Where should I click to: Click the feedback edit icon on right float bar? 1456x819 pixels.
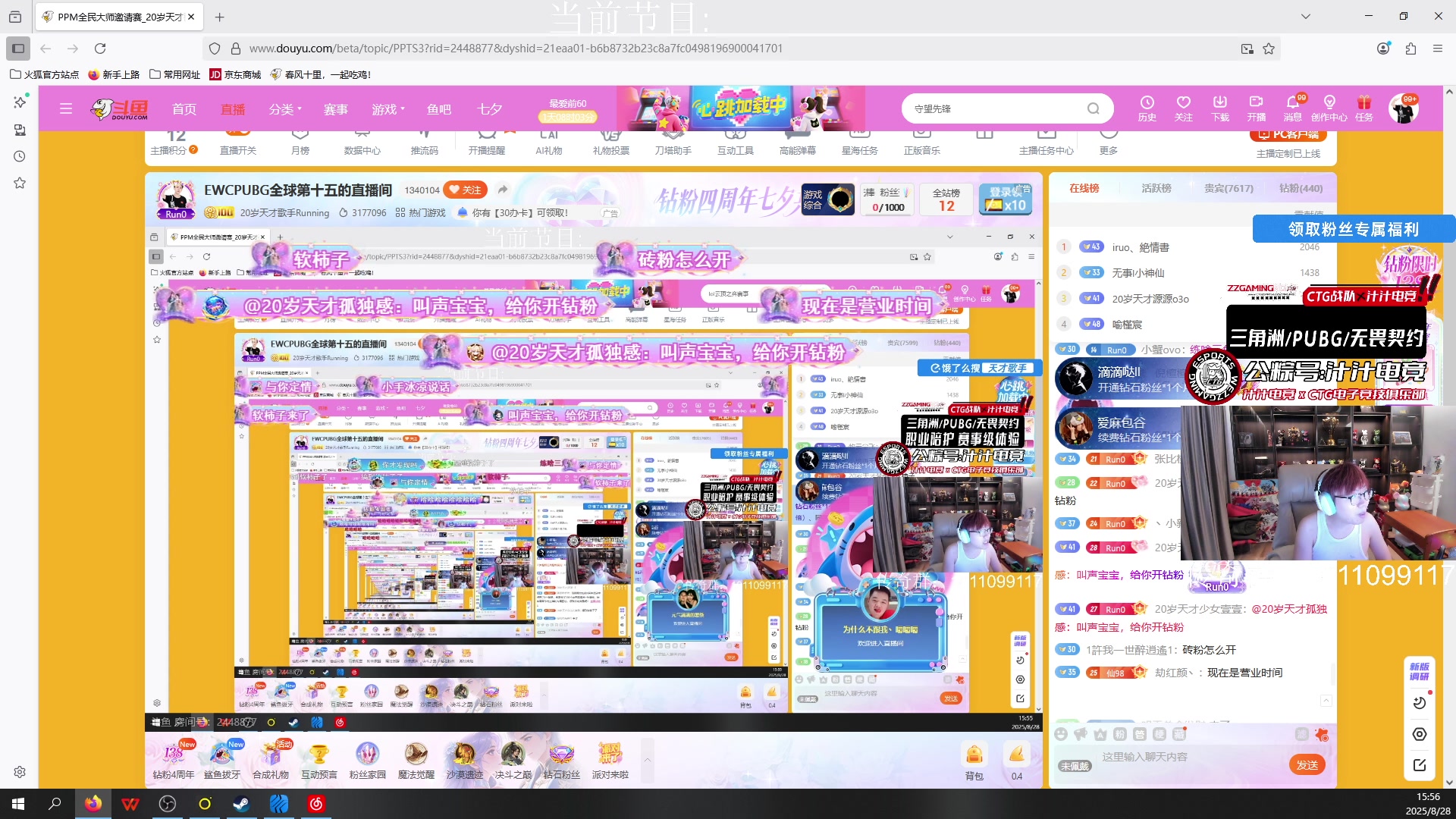click(1420, 765)
